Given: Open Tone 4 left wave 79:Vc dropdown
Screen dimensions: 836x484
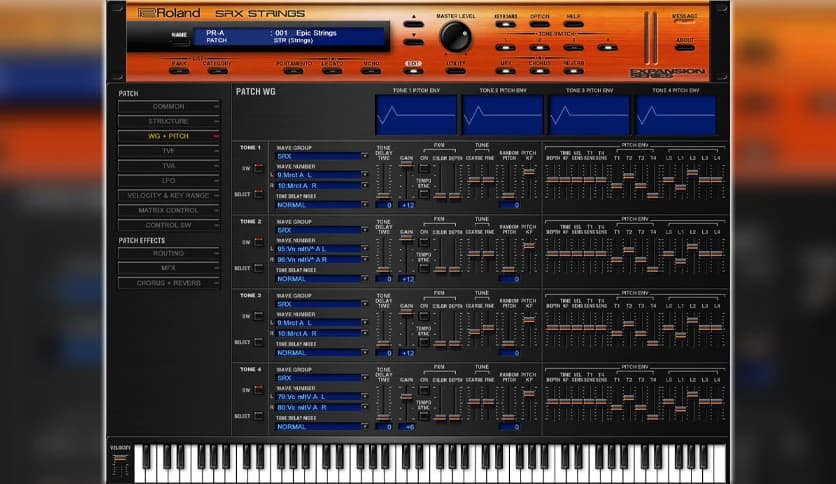Looking at the screenshot, I should click(x=321, y=397).
